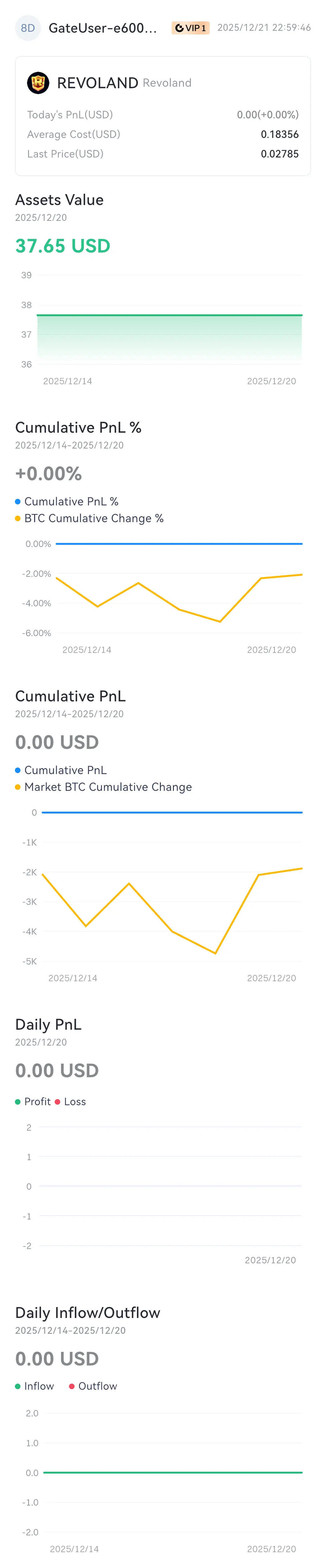Toggle the green Inflow legend item
This screenshot has width=326, height=1568.
35,1386
